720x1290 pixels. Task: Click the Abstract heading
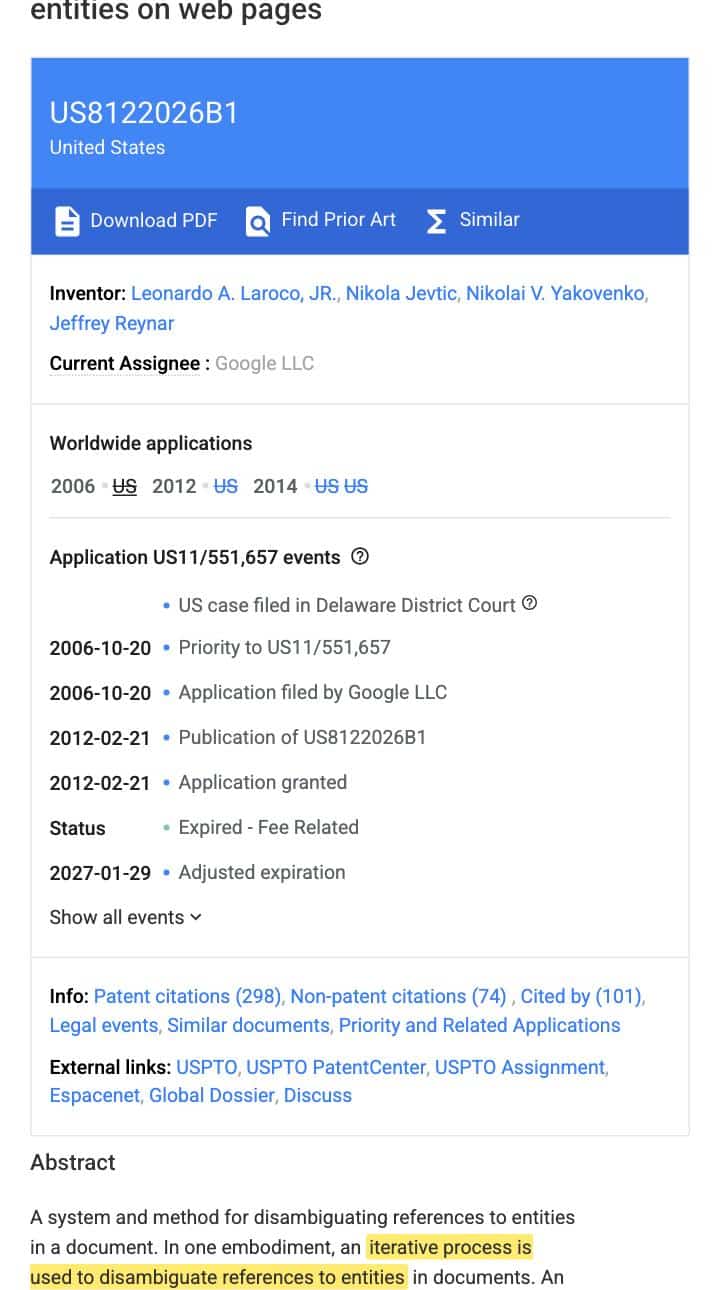73,1162
